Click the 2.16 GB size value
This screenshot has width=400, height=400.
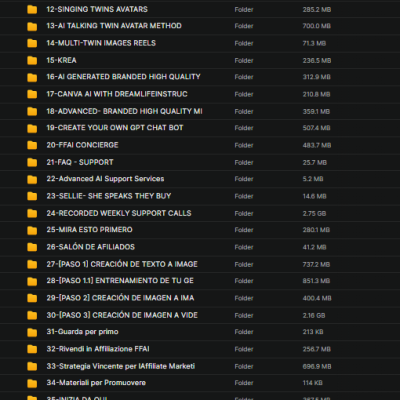click(314, 316)
